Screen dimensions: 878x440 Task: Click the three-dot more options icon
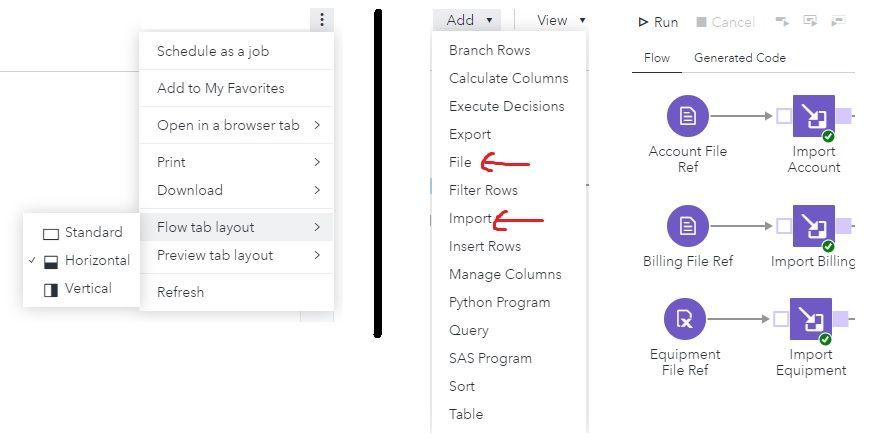point(321,19)
